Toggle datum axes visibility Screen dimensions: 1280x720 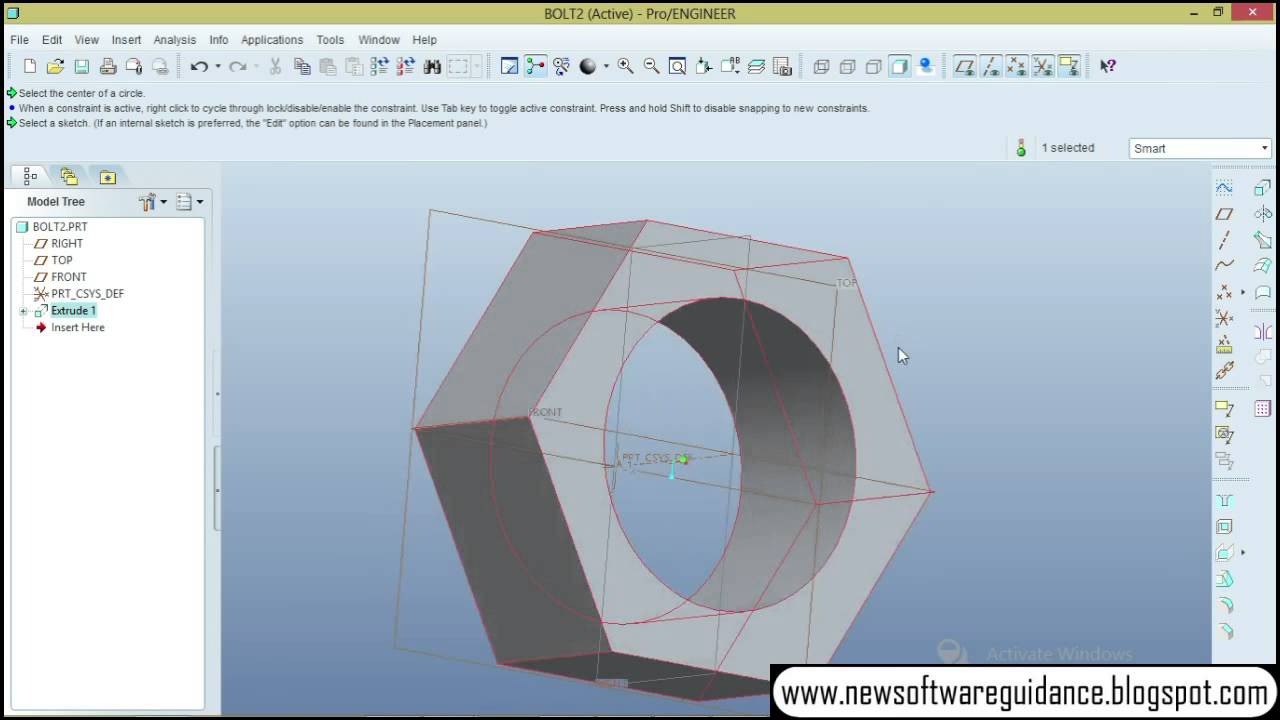(x=991, y=66)
